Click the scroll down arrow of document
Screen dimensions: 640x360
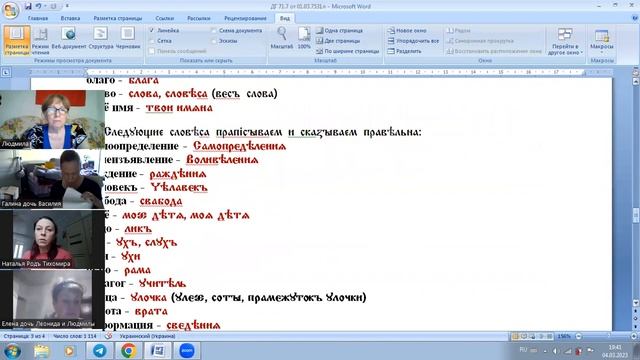[636, 303]
